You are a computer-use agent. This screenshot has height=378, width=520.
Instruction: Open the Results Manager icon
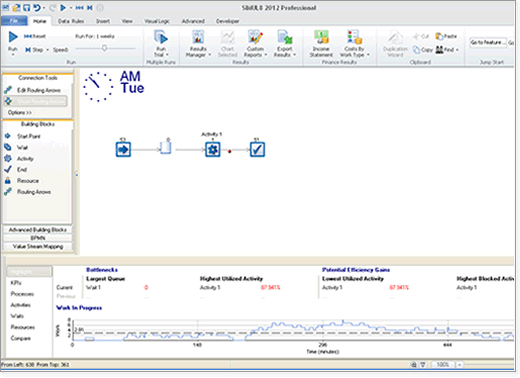pyautogui.click(x=198, y=37)
